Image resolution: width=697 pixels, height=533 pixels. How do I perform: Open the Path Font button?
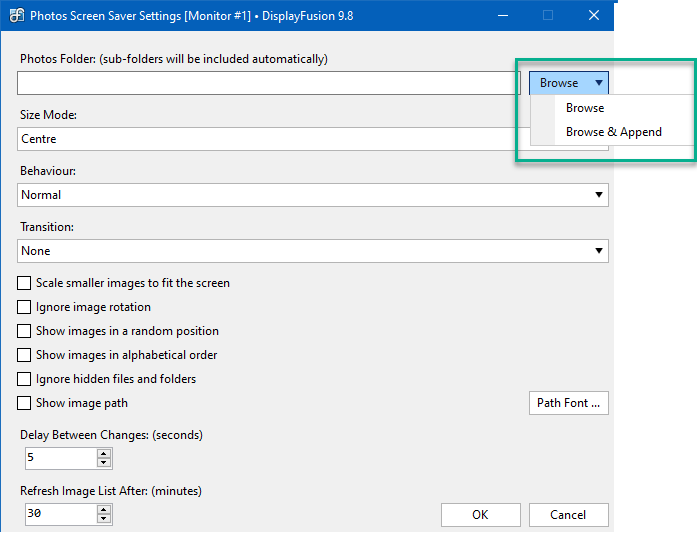569,403
